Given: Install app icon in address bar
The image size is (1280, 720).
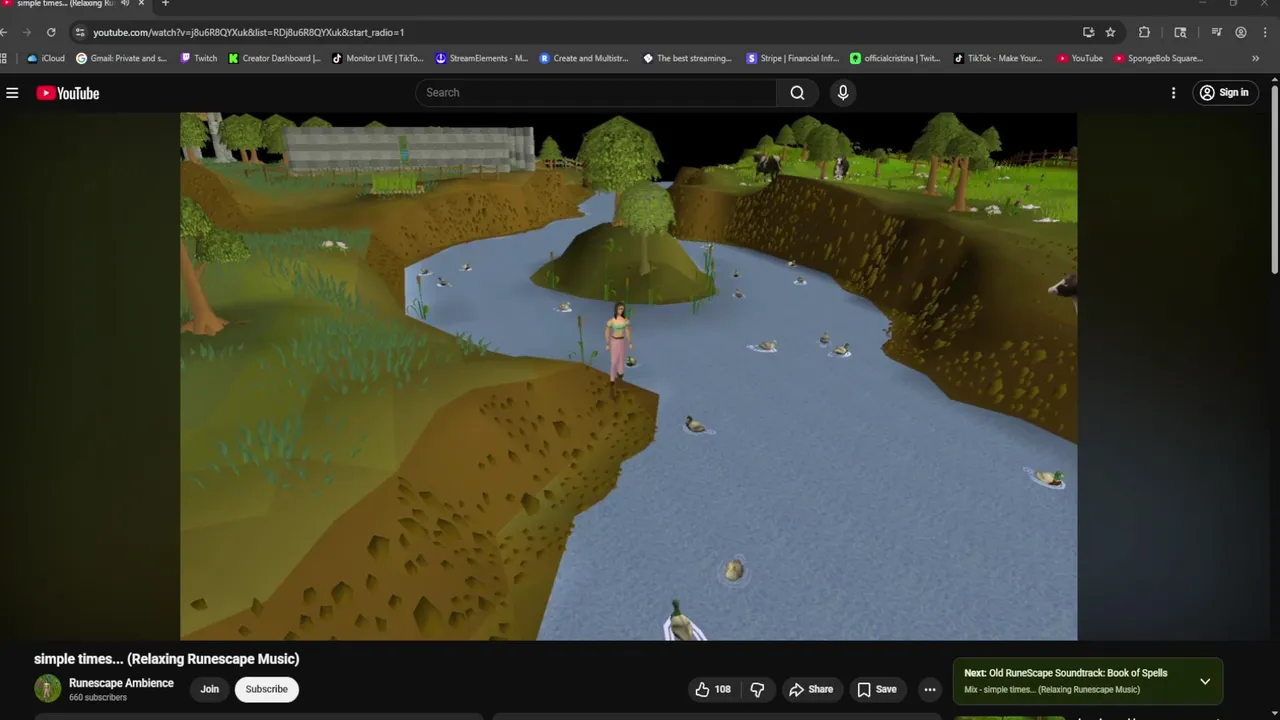Looking at the screenshot, I should (x=1088, y=32).
